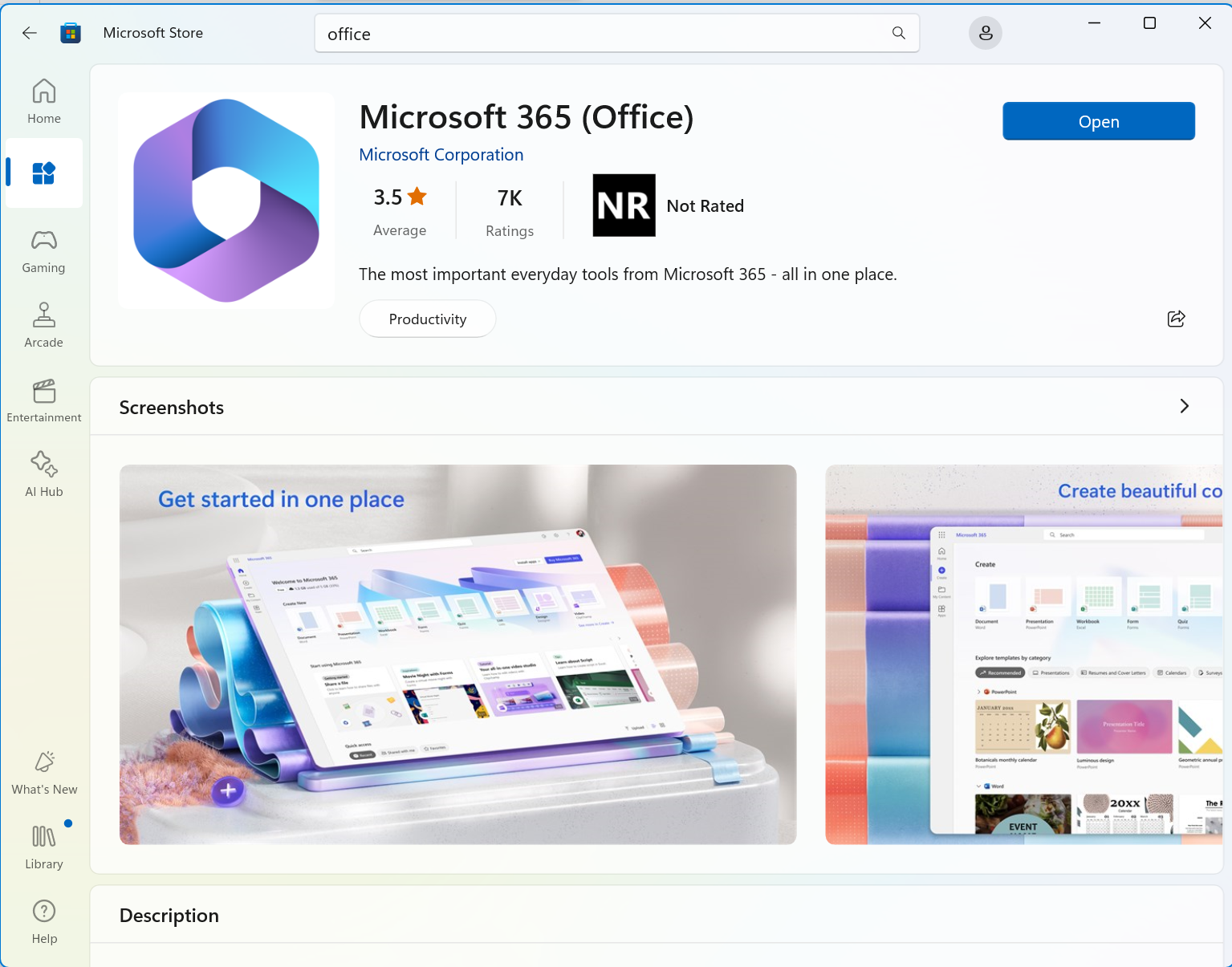Open the Microsoft 365 app
Image resolution: width=1232 pixels, height=967 pixels.
coord(1099,121)
